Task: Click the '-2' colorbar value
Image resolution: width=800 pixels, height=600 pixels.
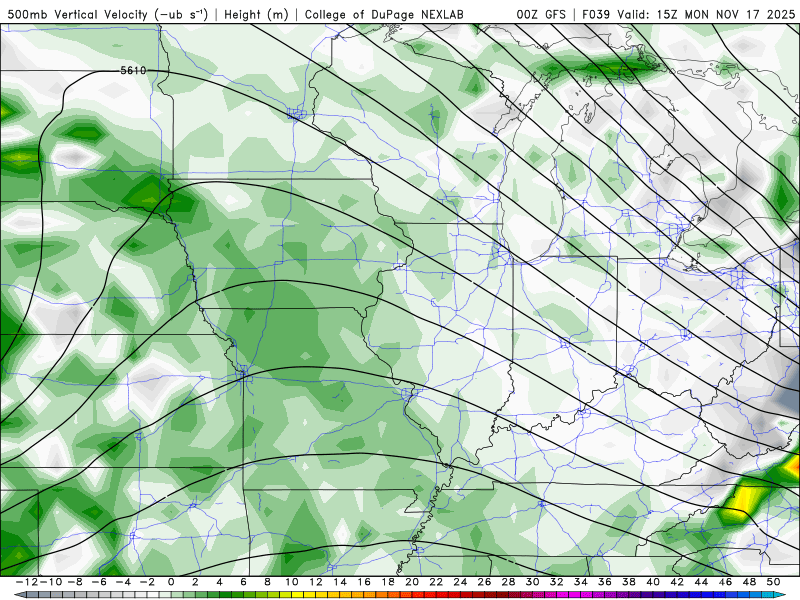Action: [146, 582]
